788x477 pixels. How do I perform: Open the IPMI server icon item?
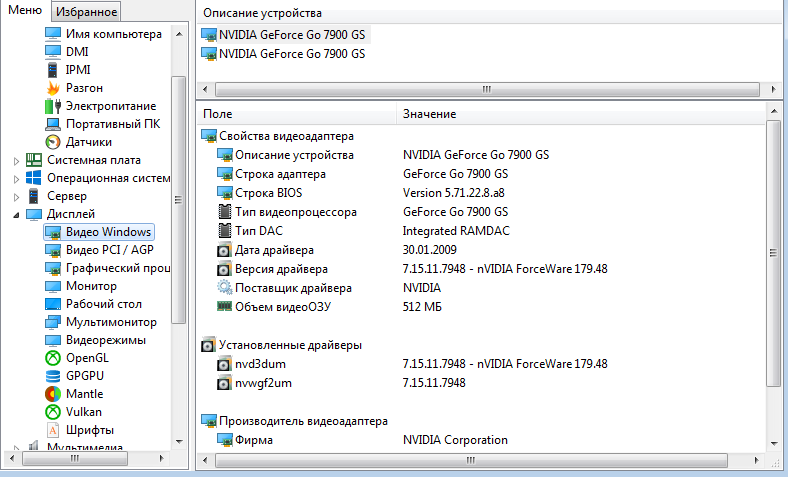tap(52, 70)
